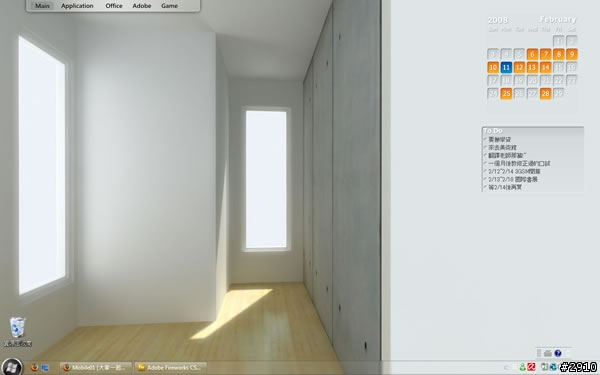
Task: Open the Recycle Bin on desktop
Action: tap(17, 332)
